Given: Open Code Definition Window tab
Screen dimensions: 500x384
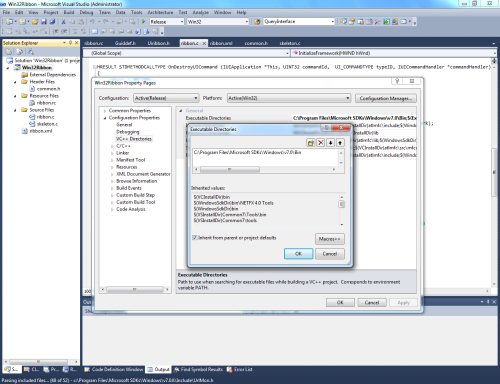Looking at the screenshot, I should point(114,369).
